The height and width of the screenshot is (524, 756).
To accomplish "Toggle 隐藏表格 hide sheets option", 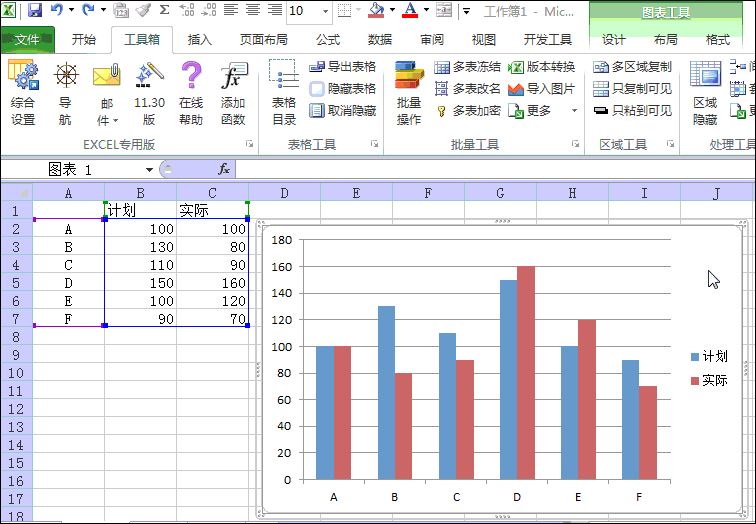I will pos(343,89).
